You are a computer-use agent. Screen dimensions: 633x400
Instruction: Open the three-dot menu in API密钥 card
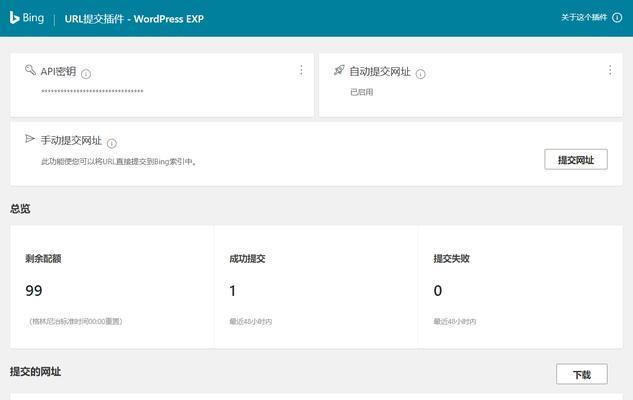(x=301, y=70)
